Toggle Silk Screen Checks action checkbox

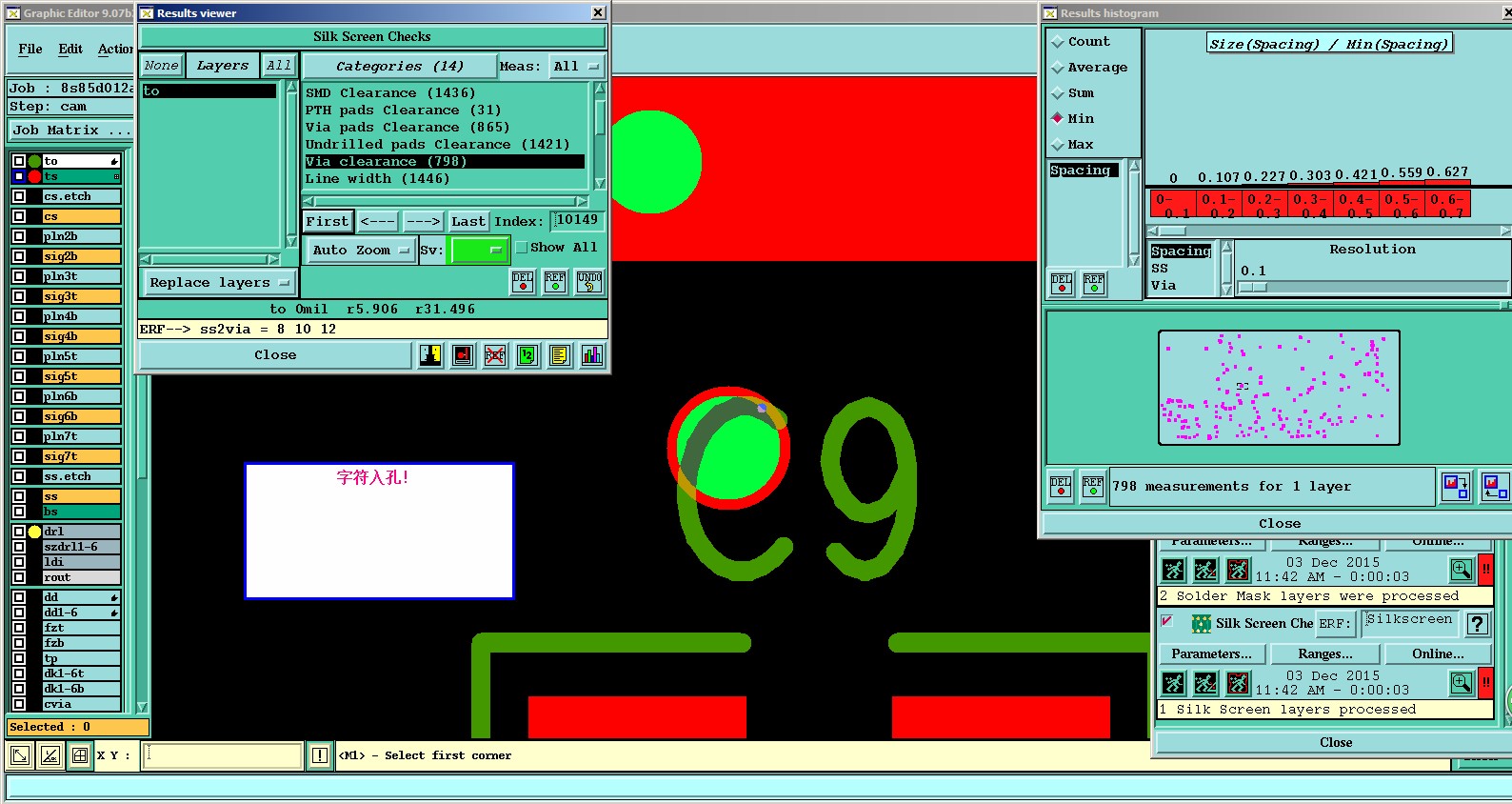click(1166, 621)
